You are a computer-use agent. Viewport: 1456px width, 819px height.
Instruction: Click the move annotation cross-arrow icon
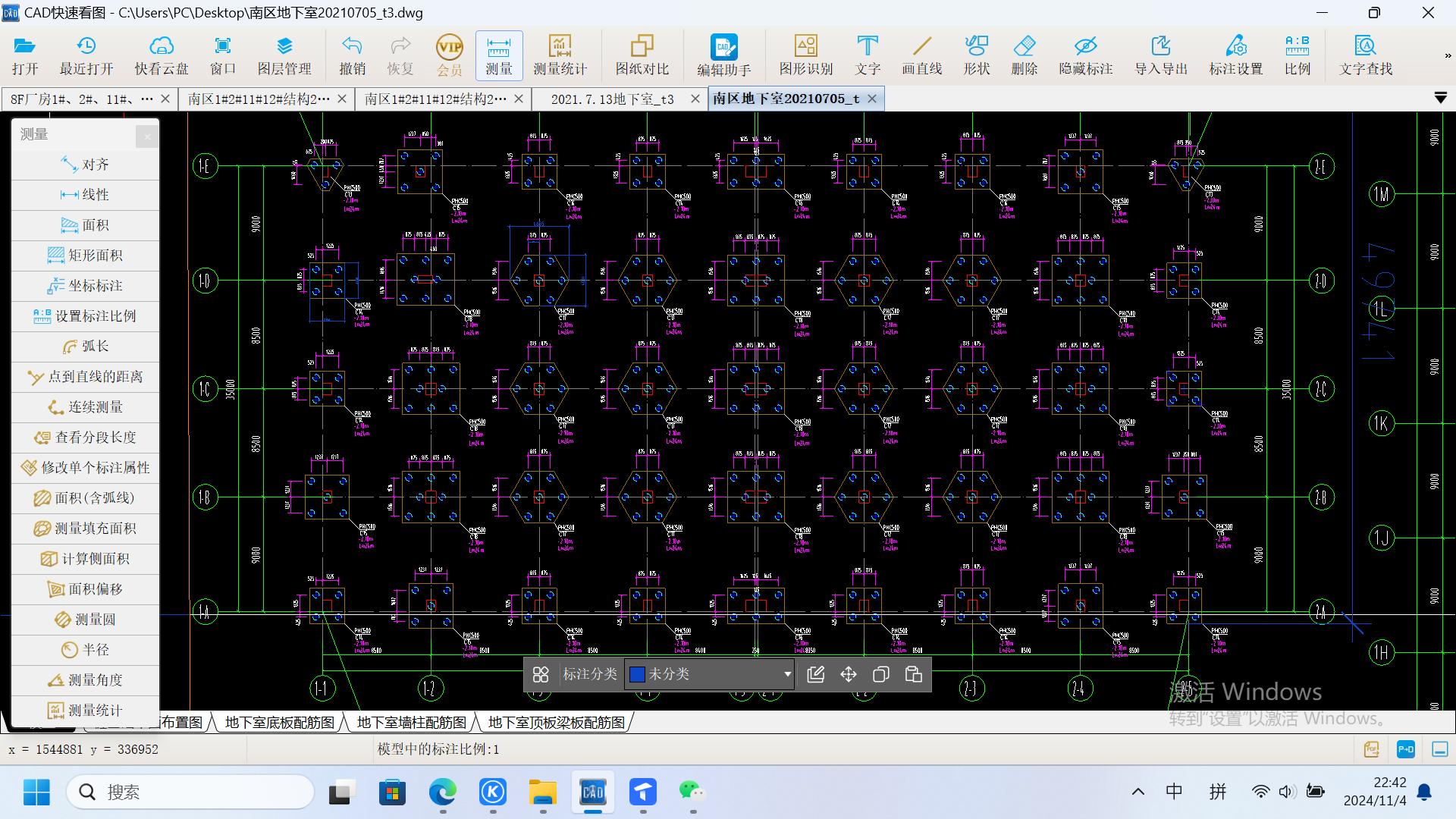pyautogui.click(x=849, y=674)
